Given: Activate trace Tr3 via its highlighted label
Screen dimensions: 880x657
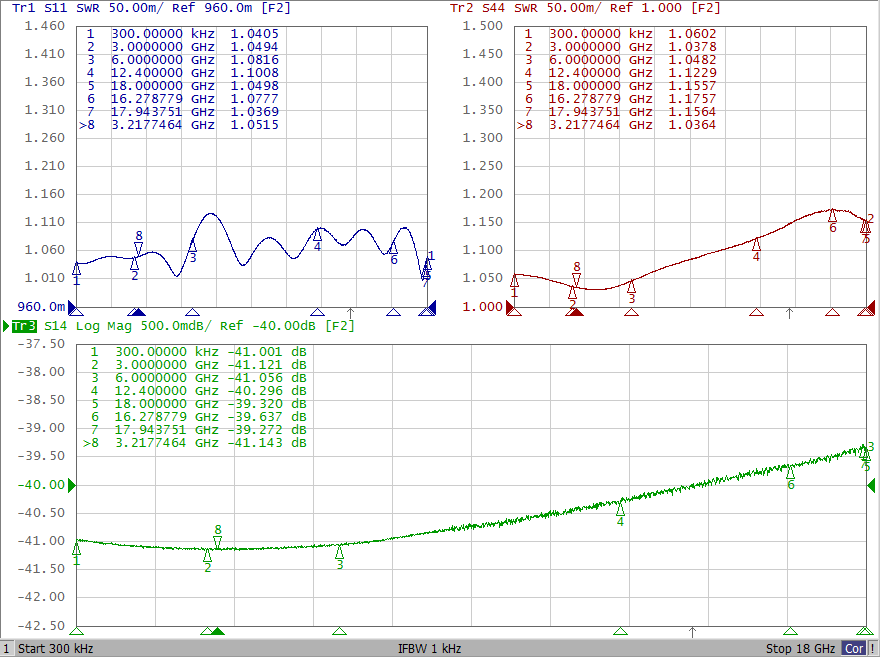Looking at the screenshot, I should pyautogui.click(x=23, y=326).
